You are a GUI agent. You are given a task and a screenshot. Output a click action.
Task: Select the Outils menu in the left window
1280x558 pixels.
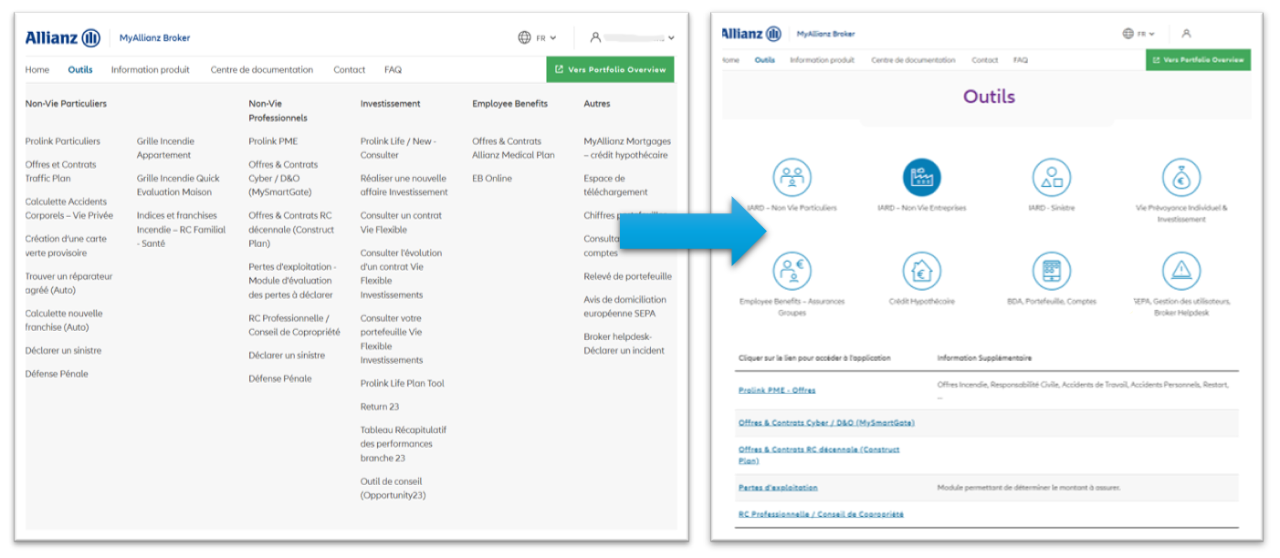80,70
